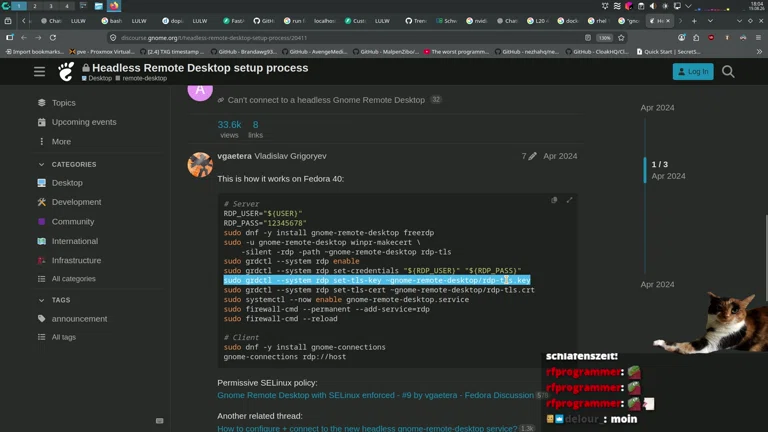Go forward in browser navigation
This screenshot has height=432, width=768.
point(38,38)
